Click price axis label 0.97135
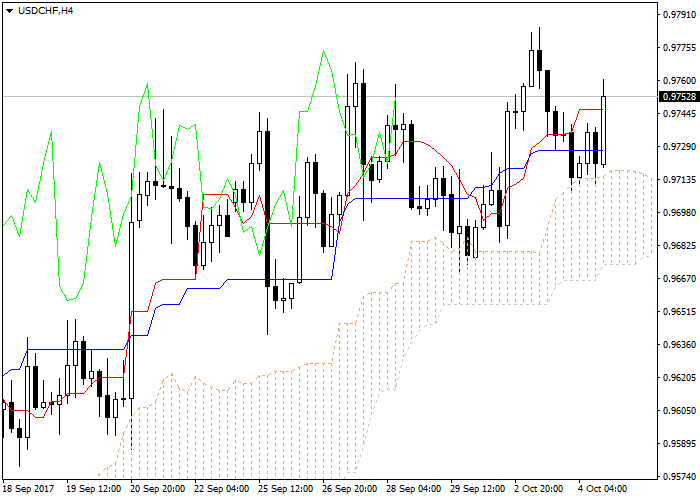The height and width of the screenshot is (500, 700). tap(679, 180)
